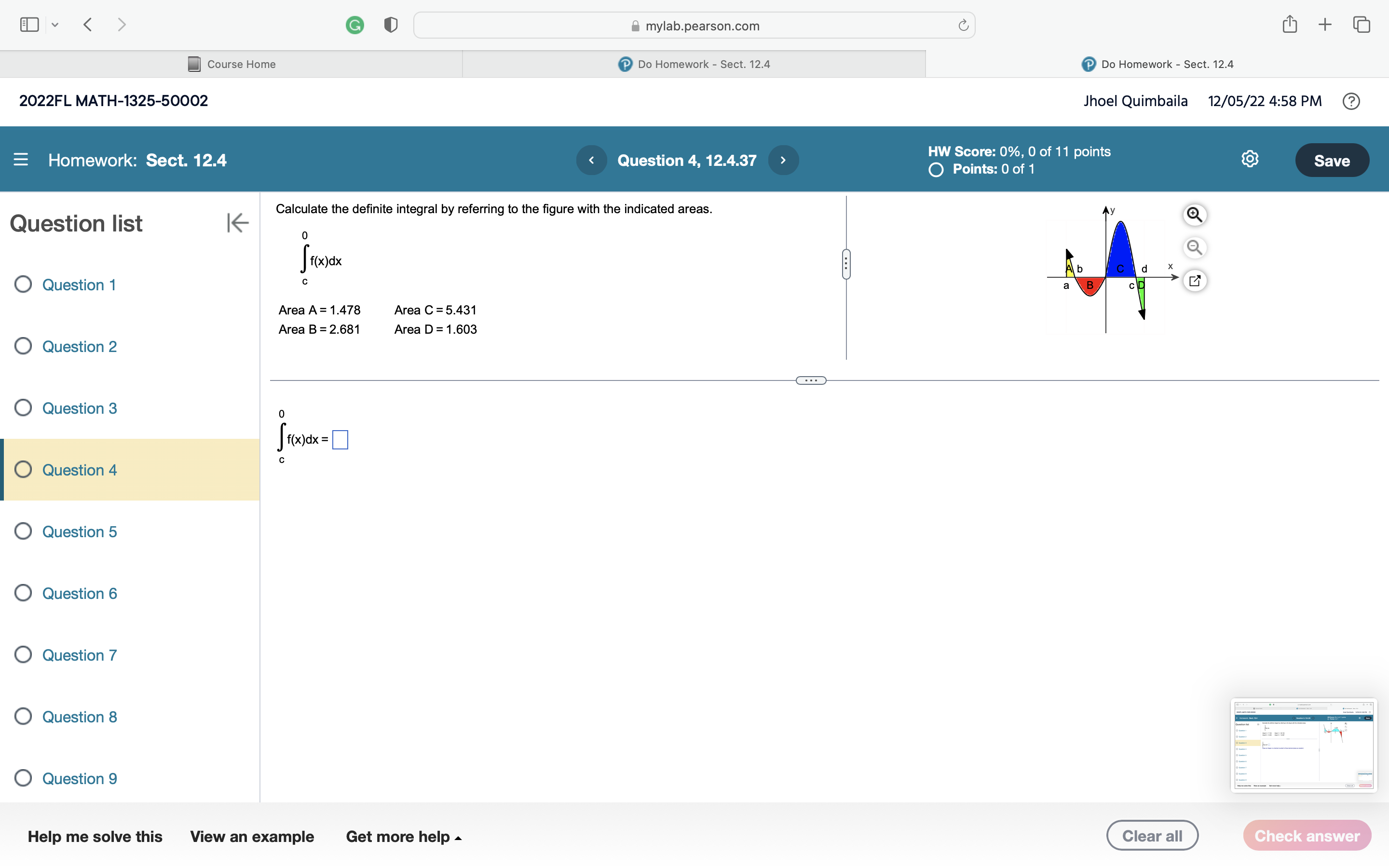Zoom in on the graph figure

(1195, 214)
